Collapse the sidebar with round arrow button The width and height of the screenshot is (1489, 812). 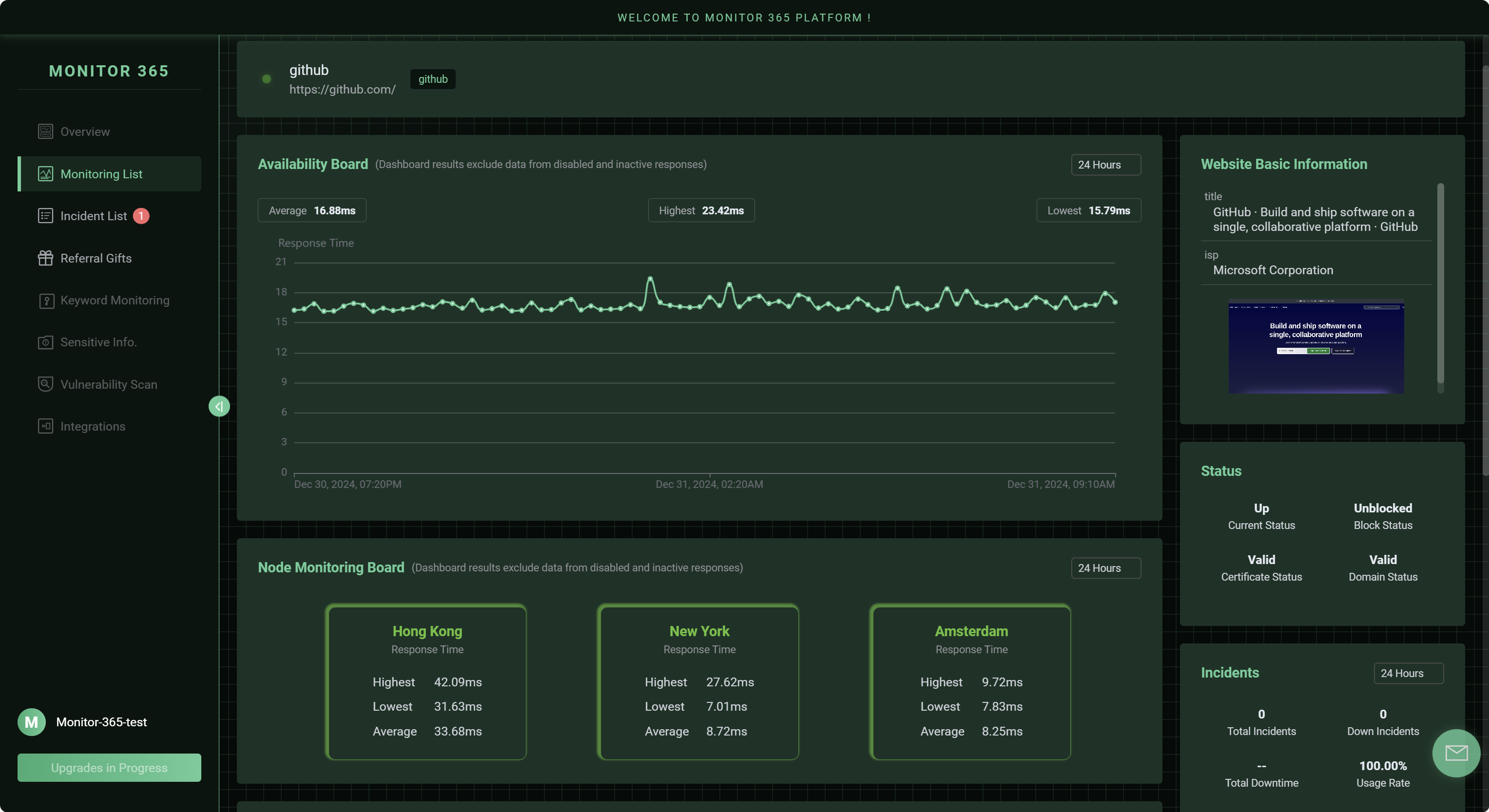click(x=219, y=407)
